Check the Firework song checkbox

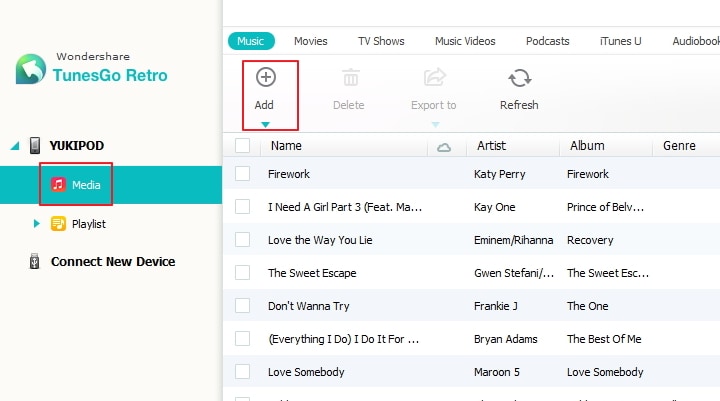[242, 174]
